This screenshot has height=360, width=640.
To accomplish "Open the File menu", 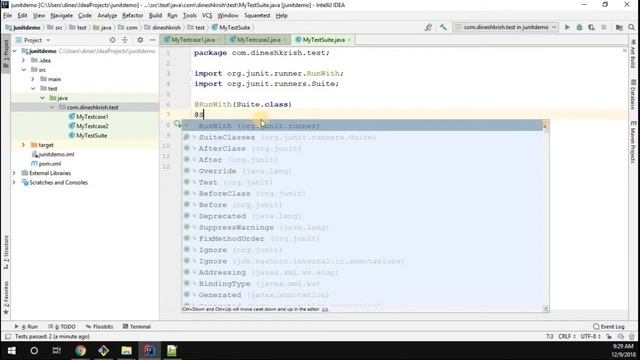I will pyautogui.click(x=7, y=16).
